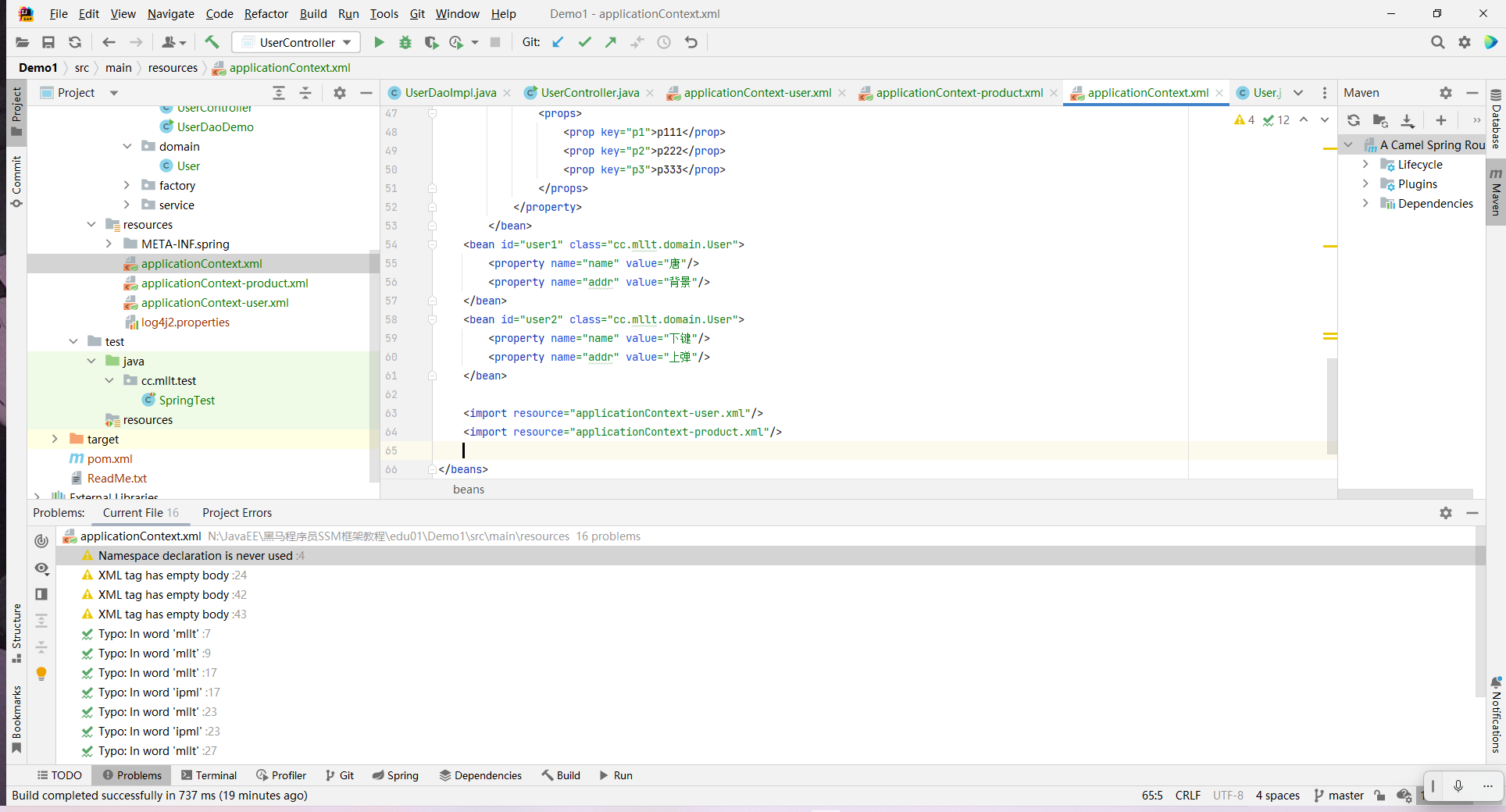Expand the factory folder

127,185
